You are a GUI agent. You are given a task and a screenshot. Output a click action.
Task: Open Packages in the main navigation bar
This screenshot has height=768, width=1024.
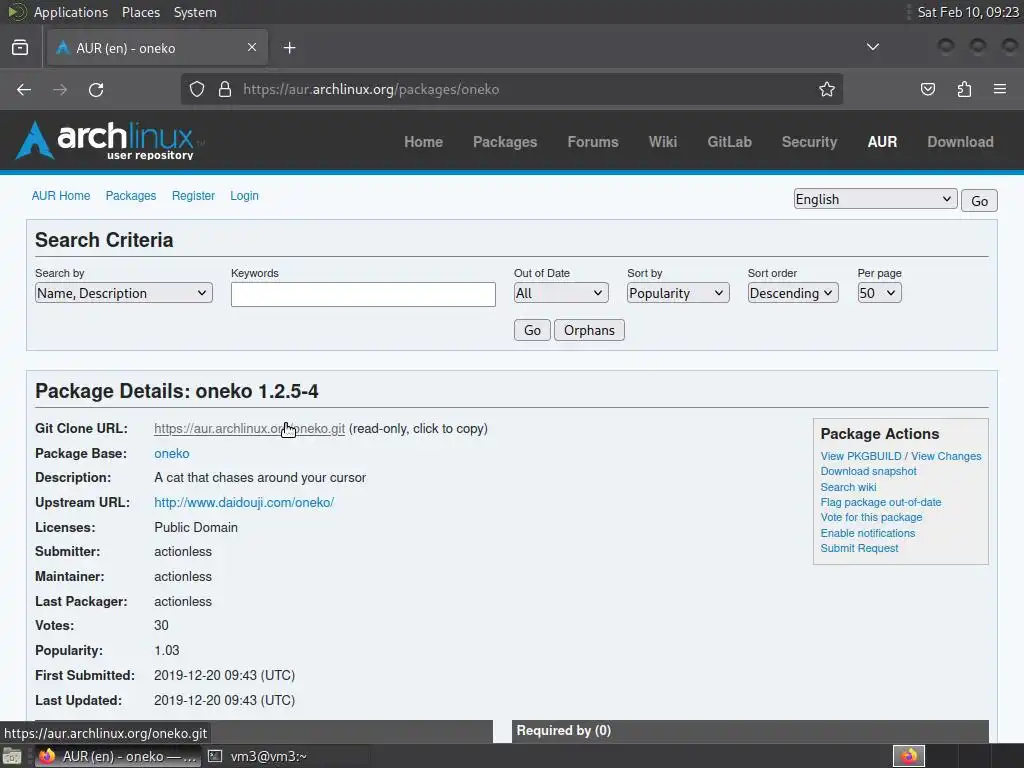coord(505,142)
